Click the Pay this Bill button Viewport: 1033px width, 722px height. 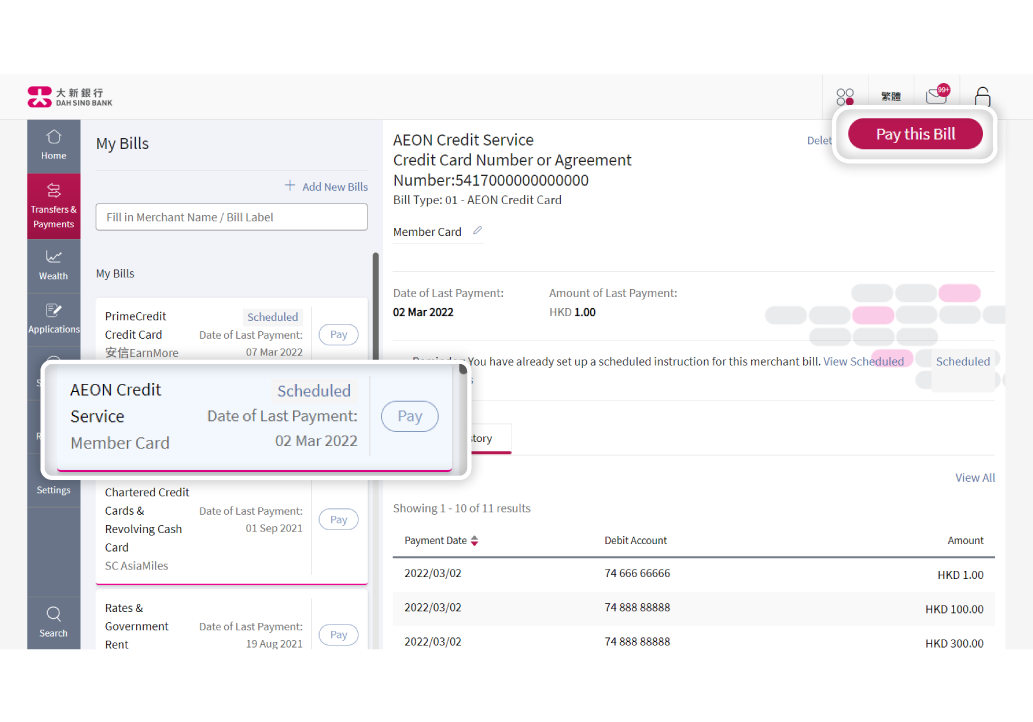915,134
